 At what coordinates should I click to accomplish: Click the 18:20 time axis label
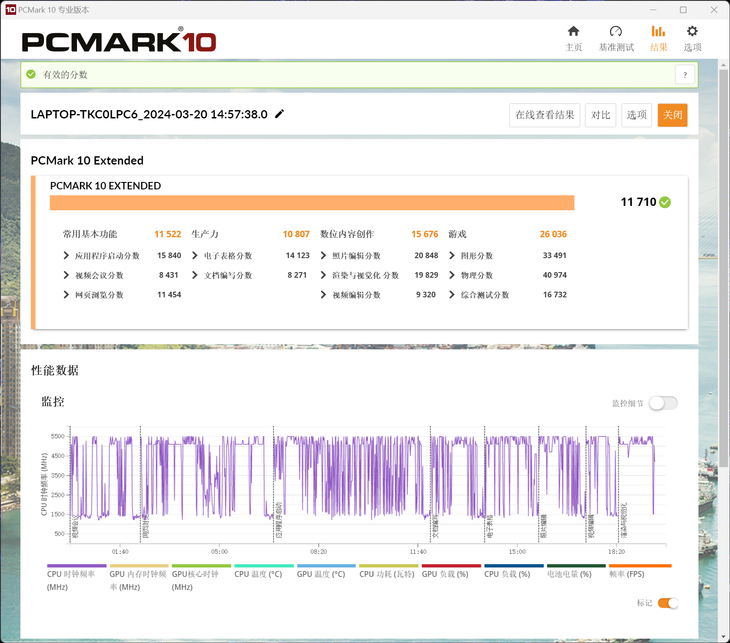pos(616,552)
